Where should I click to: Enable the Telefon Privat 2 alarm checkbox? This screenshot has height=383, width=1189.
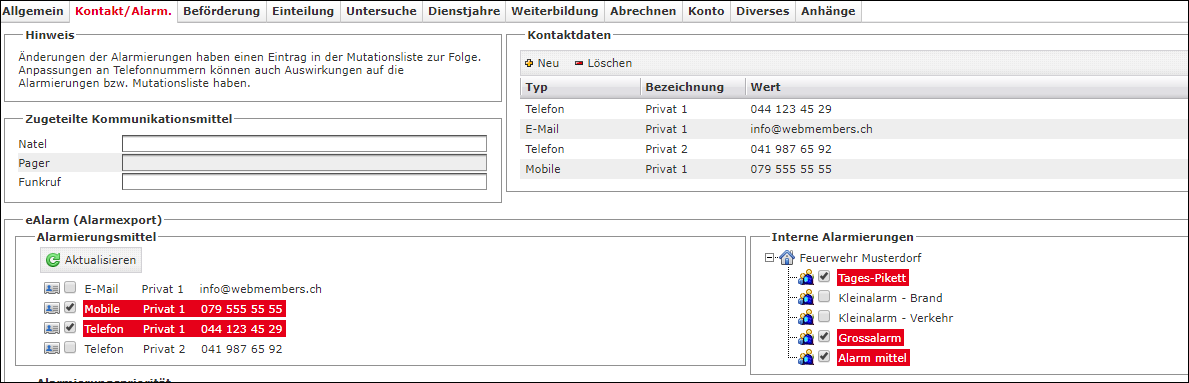point(70,347)
